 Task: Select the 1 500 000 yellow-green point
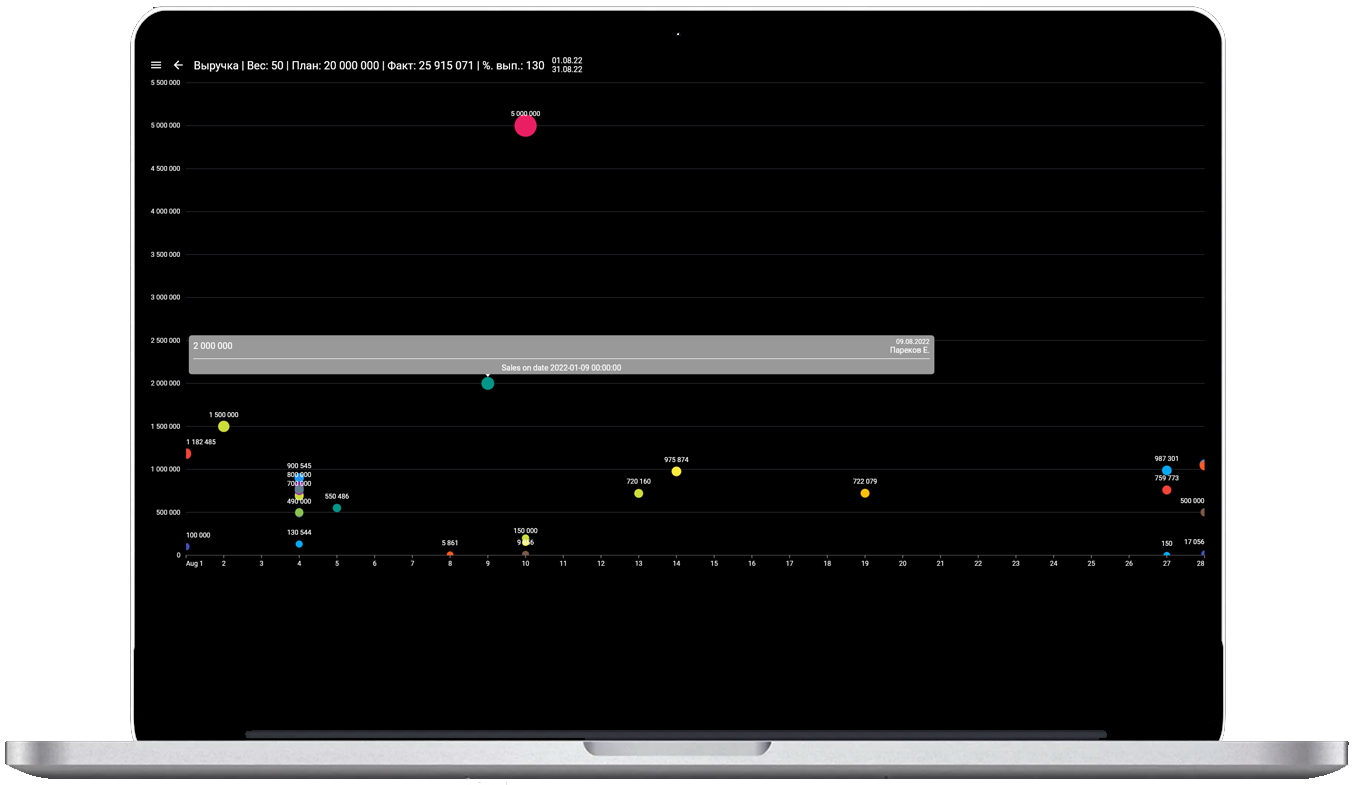coord(224,426)
